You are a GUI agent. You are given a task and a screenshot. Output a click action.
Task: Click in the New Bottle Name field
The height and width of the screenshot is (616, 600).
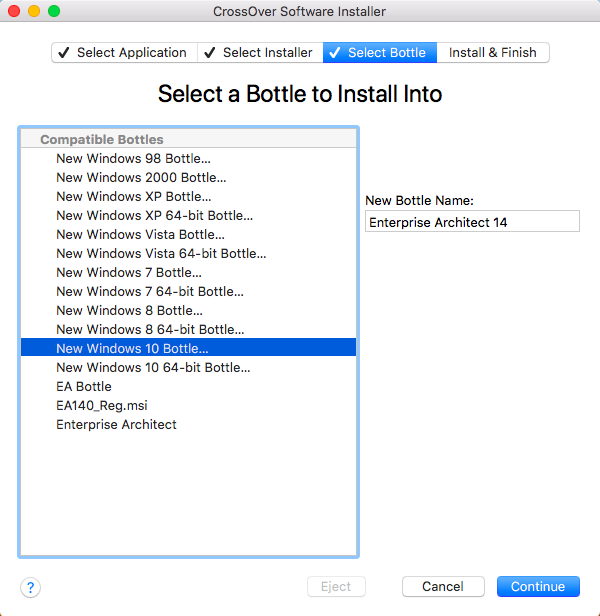coord(472,222)
